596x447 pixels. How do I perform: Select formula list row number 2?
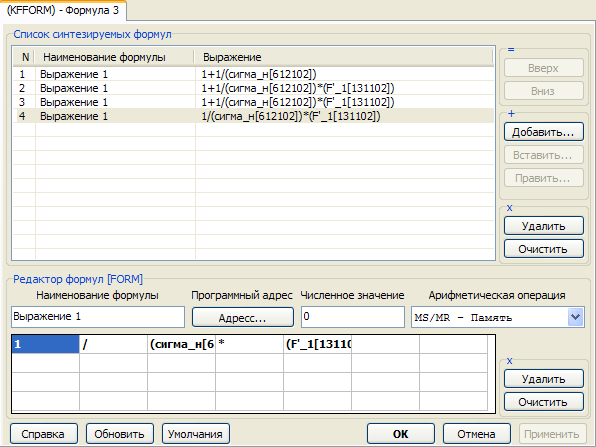coord(254,88)
